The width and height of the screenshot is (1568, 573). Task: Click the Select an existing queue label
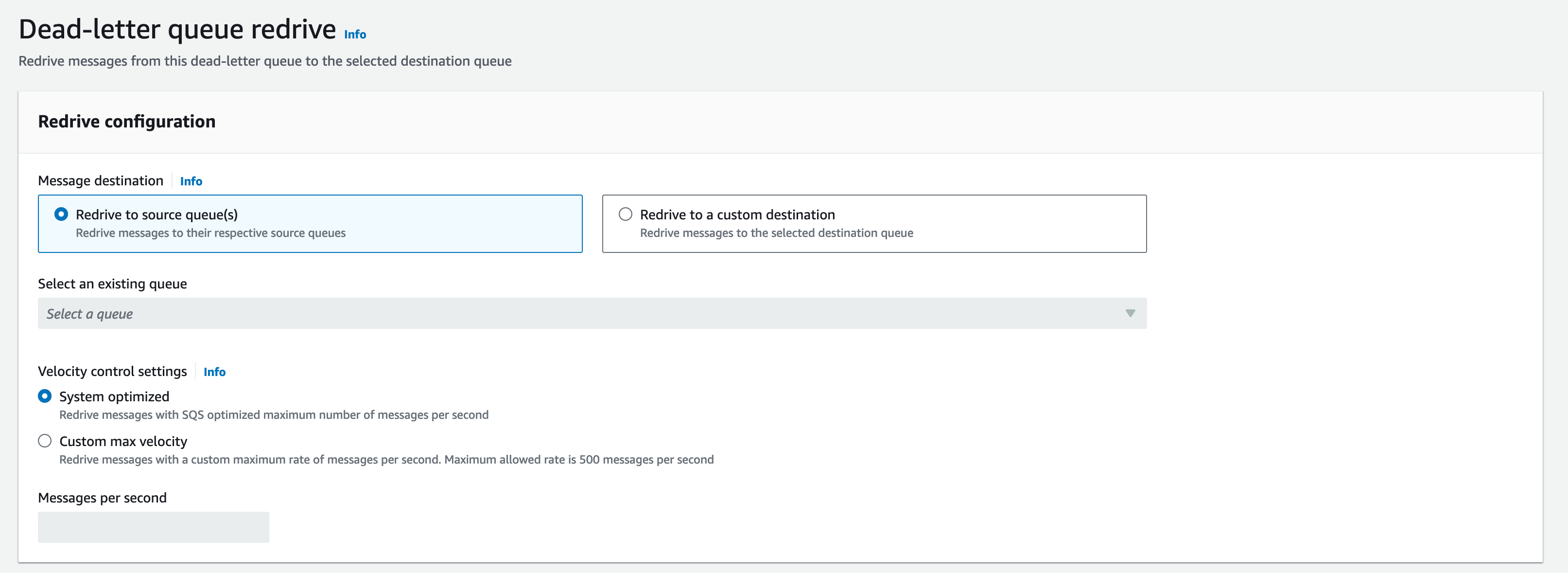tap(113, 285)
